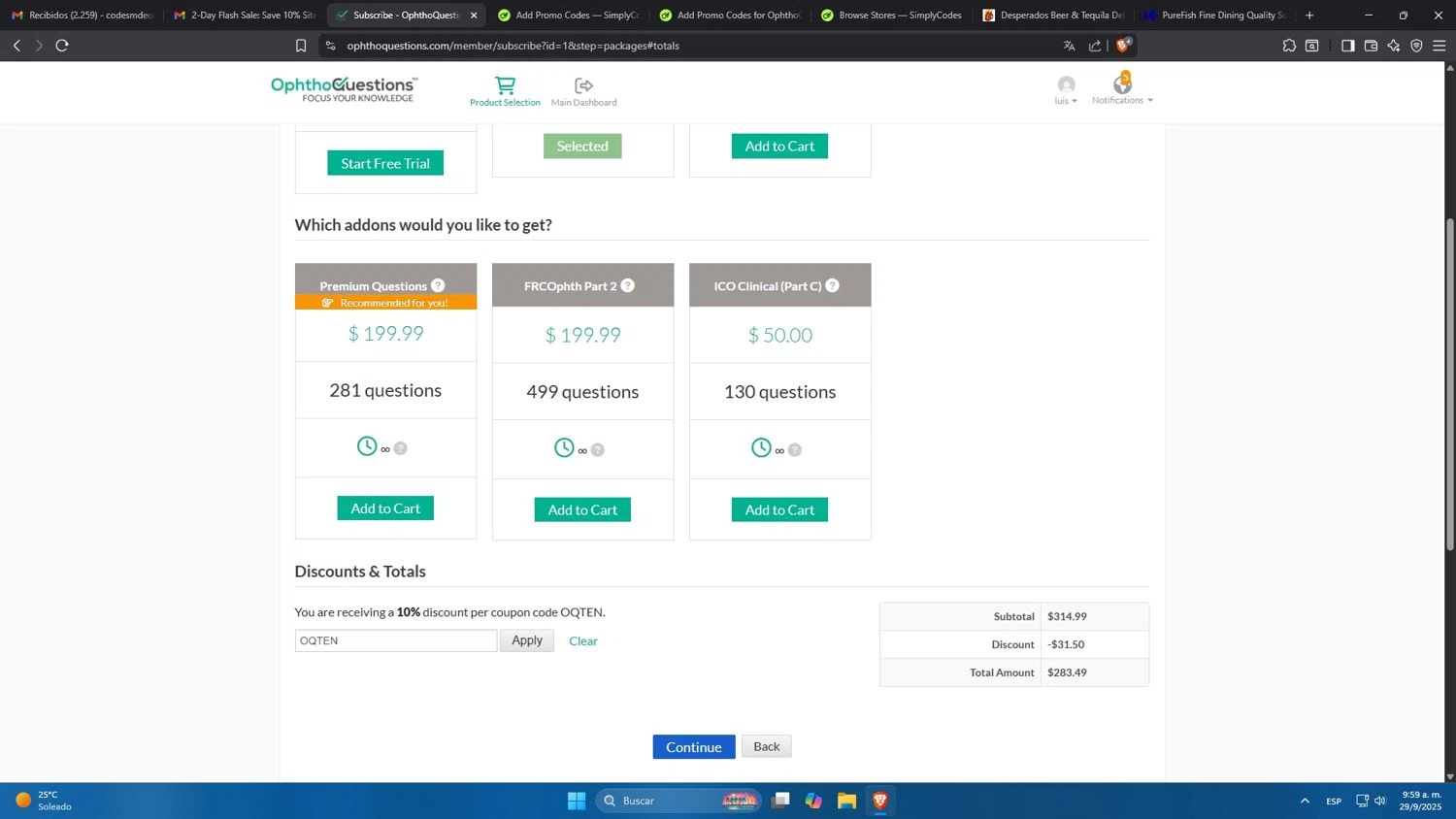Go to Main Dashboard icon
Viewport: 1456px width, 819px height.
pyautogui.click(x=583, y=85)
